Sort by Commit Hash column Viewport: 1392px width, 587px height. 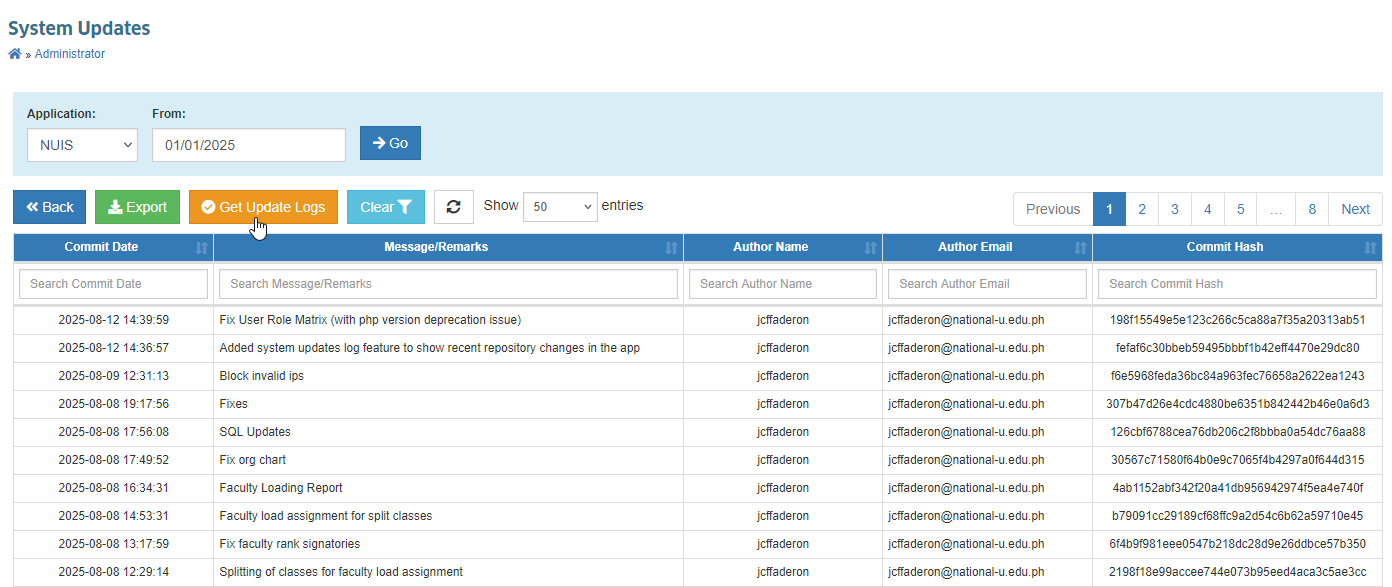1370,247
